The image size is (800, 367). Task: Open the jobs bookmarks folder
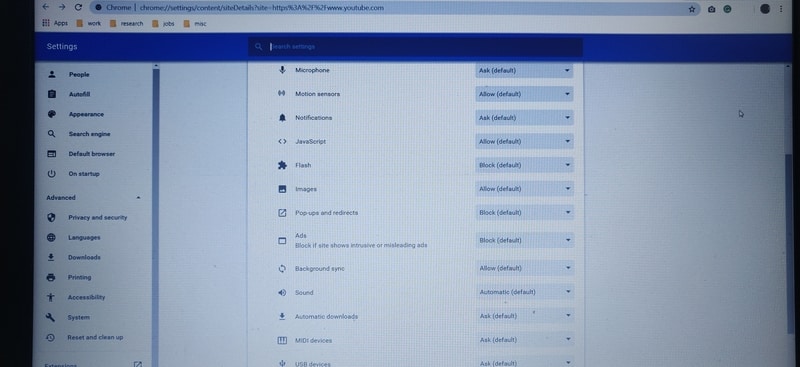pos(163,23)
